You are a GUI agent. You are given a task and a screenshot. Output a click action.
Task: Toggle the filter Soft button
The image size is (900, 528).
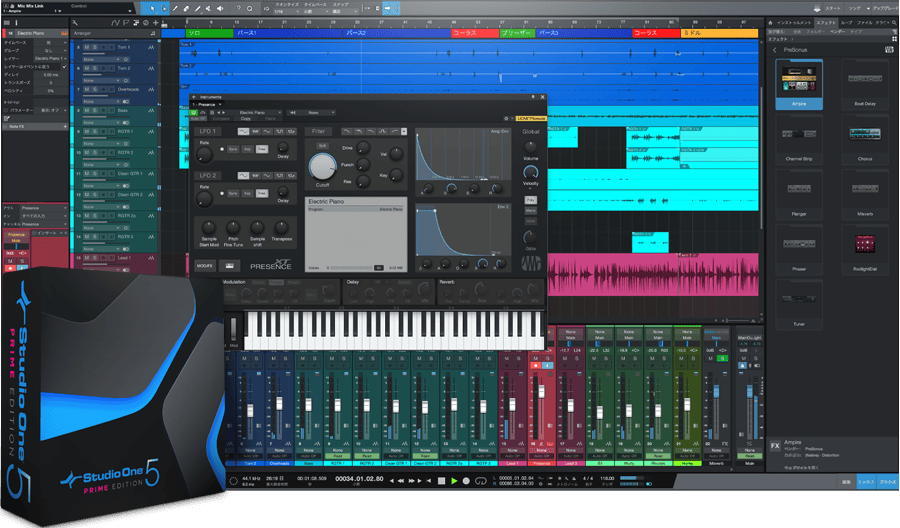[322, 146]
